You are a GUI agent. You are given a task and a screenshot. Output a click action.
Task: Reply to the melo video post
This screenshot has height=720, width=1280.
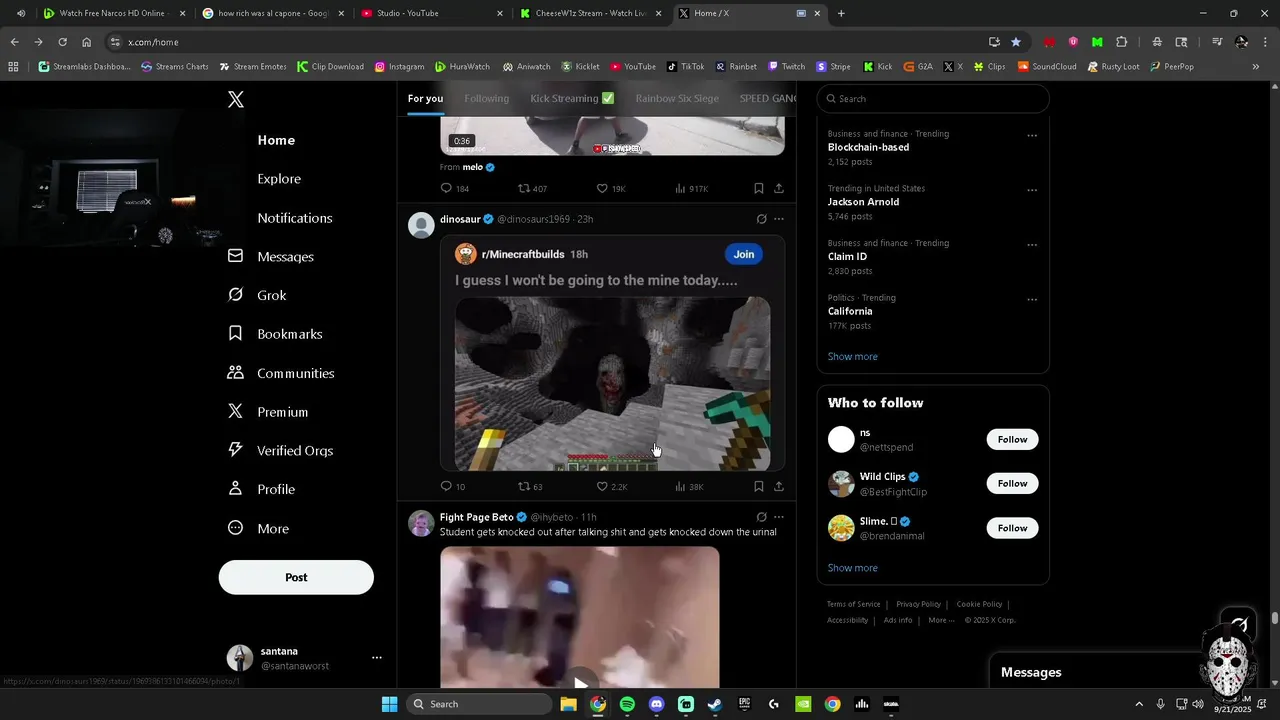tap(446, 188)
